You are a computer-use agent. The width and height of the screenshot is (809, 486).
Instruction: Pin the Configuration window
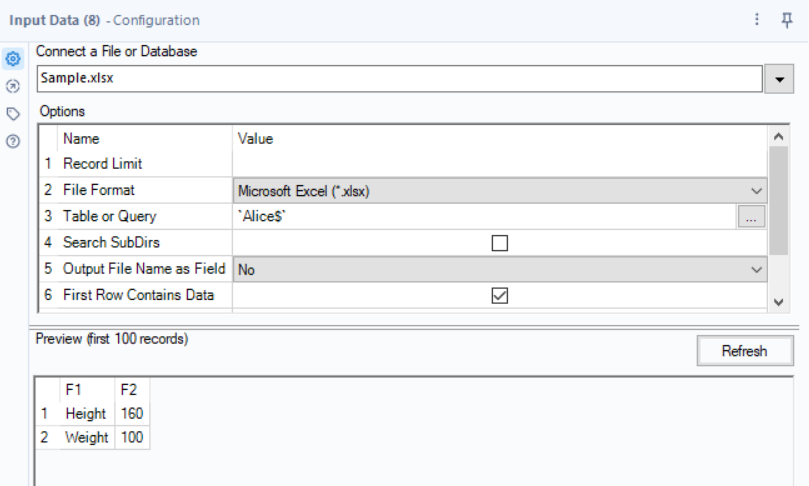pos(785,20)
